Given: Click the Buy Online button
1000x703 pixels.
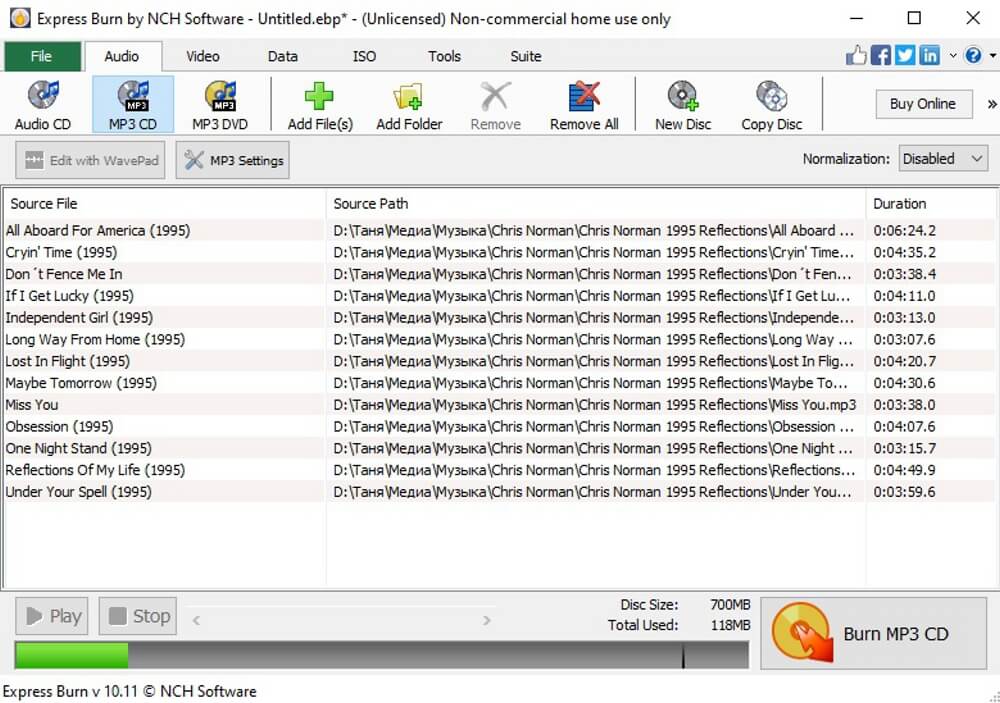Looking at the screenshot, I should (923, 103).
